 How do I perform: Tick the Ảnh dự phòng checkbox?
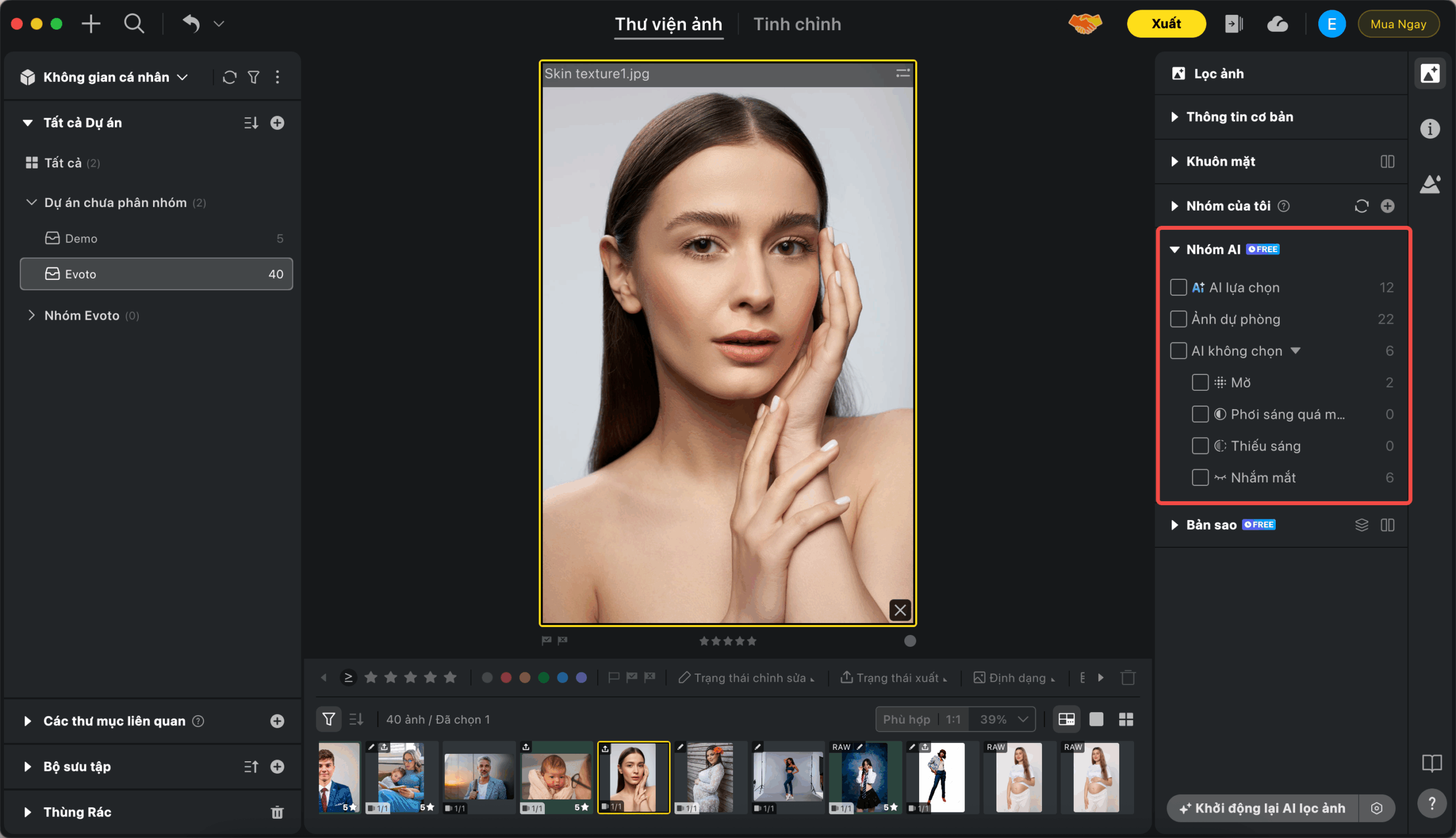pos(1178,319)
